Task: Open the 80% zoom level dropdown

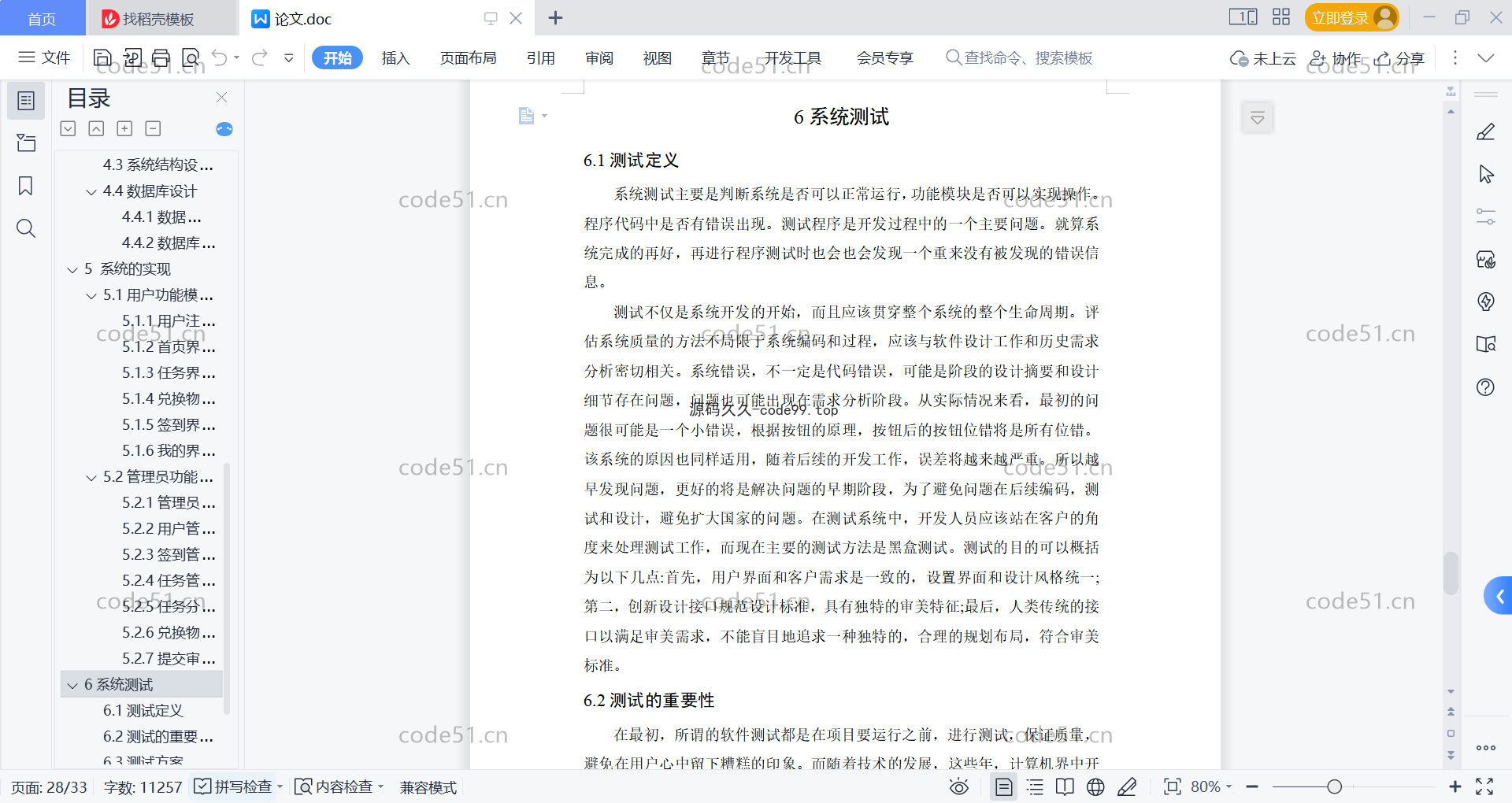Action: [1211, 786]
